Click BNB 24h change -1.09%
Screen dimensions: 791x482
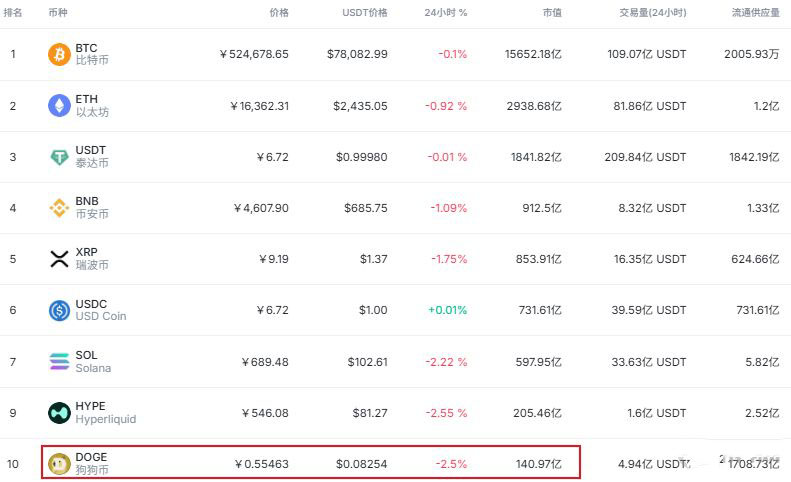pos(448,208)
